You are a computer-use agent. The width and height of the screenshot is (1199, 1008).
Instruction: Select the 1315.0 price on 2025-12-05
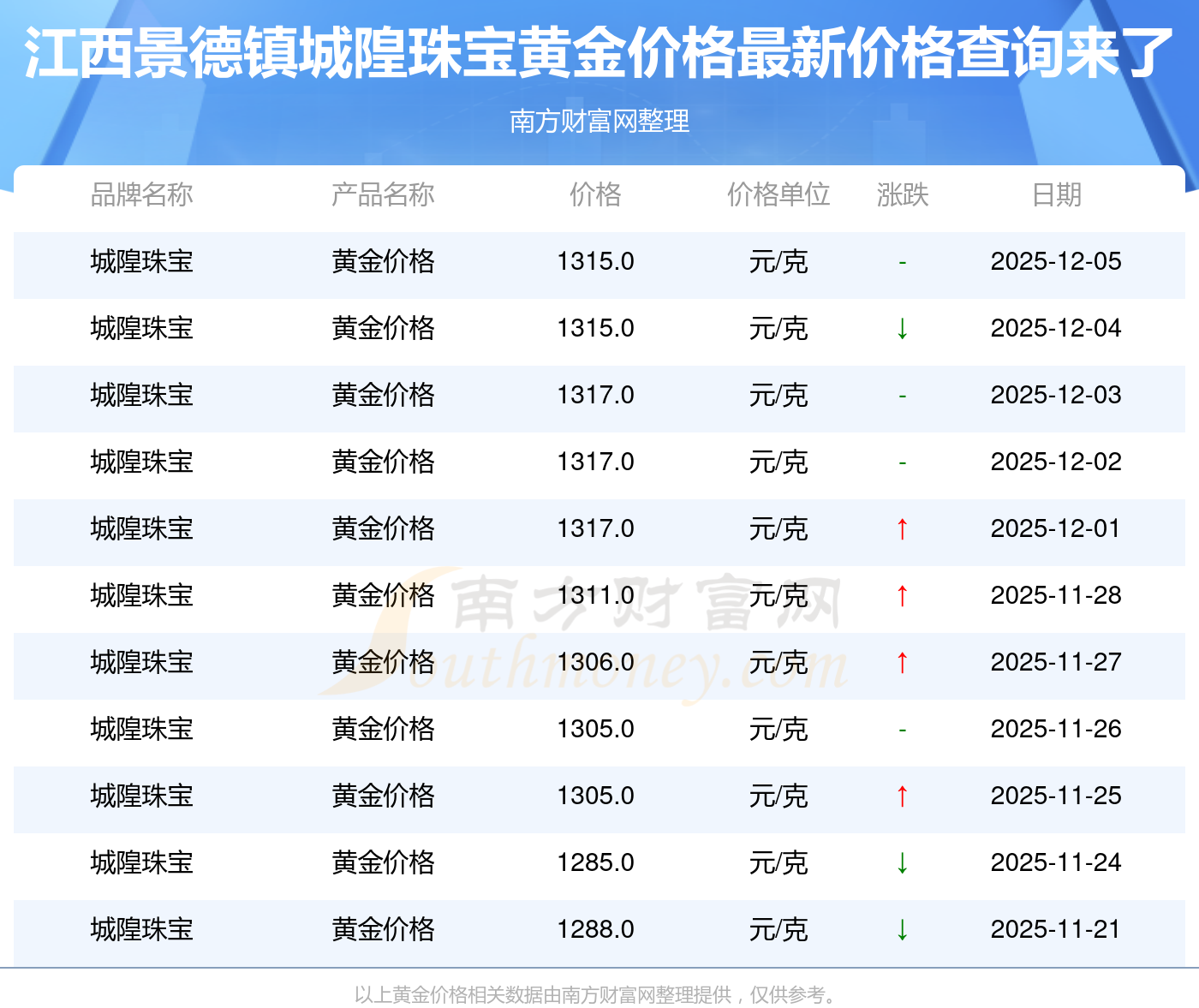pyautogui.click(x=595, y=261)
